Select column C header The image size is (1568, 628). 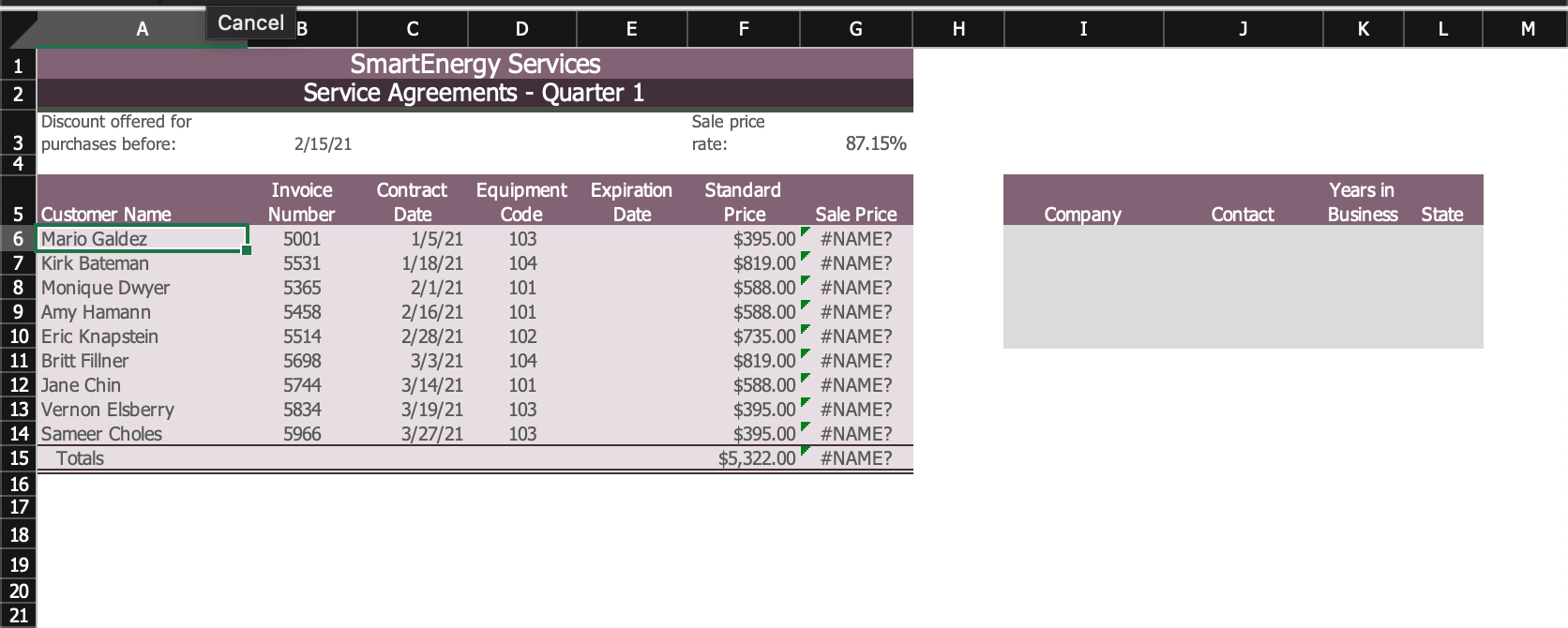pyautogui.click(x=412, y=29)
